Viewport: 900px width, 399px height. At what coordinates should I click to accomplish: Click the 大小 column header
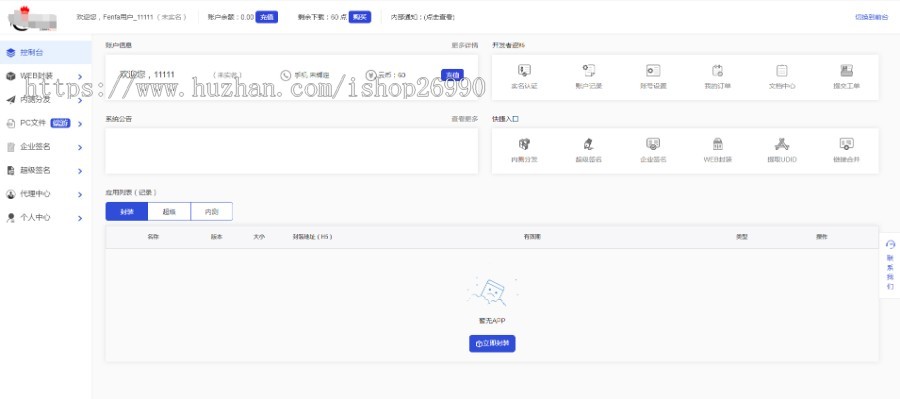tap(259, 237)
